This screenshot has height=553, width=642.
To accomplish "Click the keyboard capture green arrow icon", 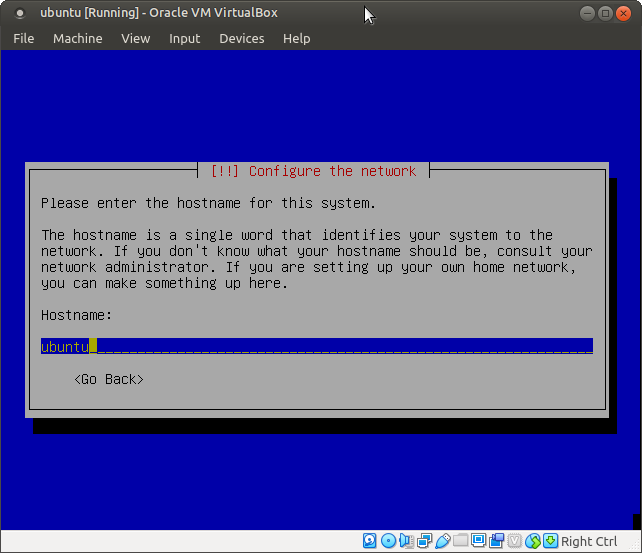I will click(x=550, y=541).
